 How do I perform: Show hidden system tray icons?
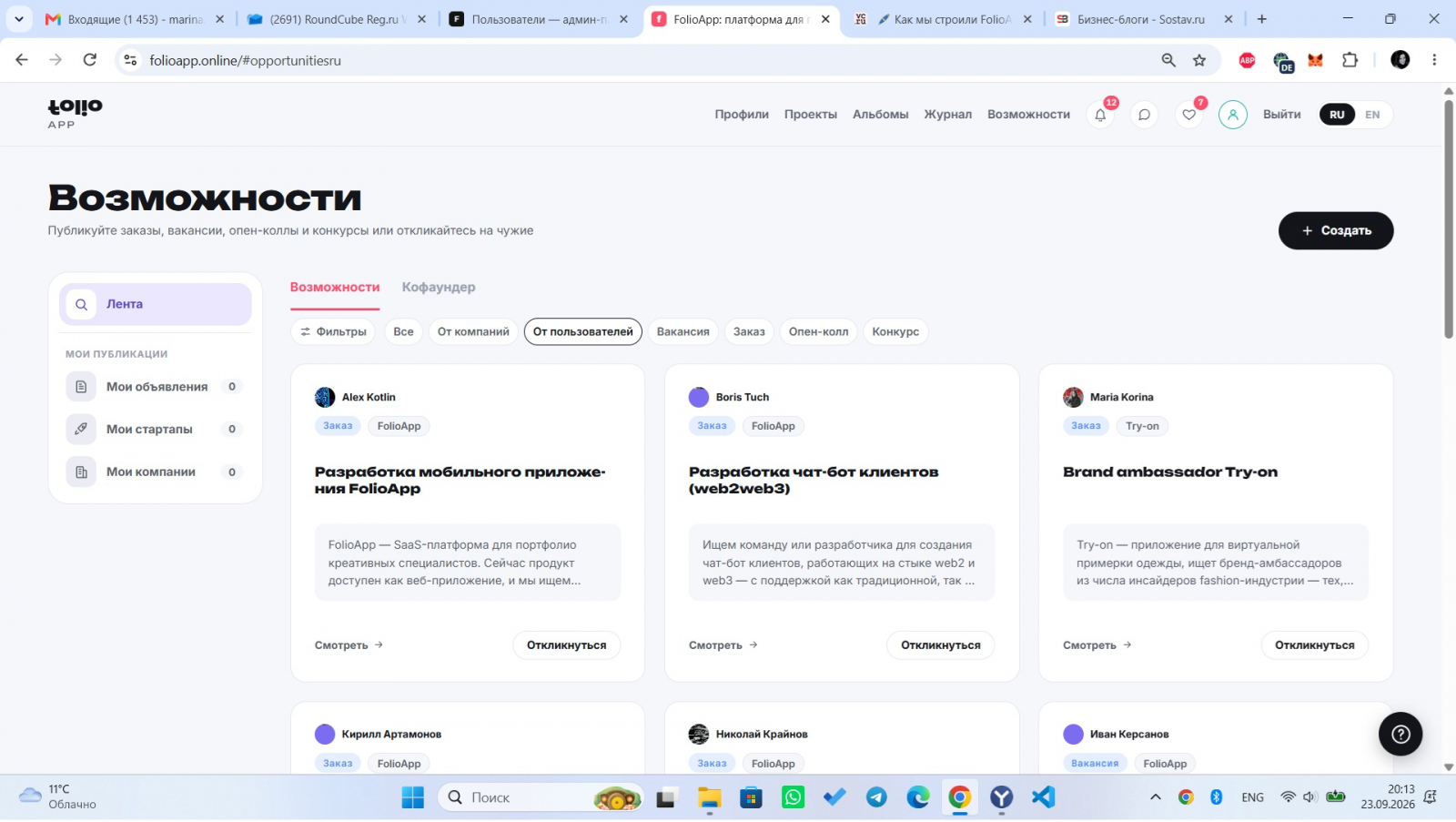[1156, 797]
